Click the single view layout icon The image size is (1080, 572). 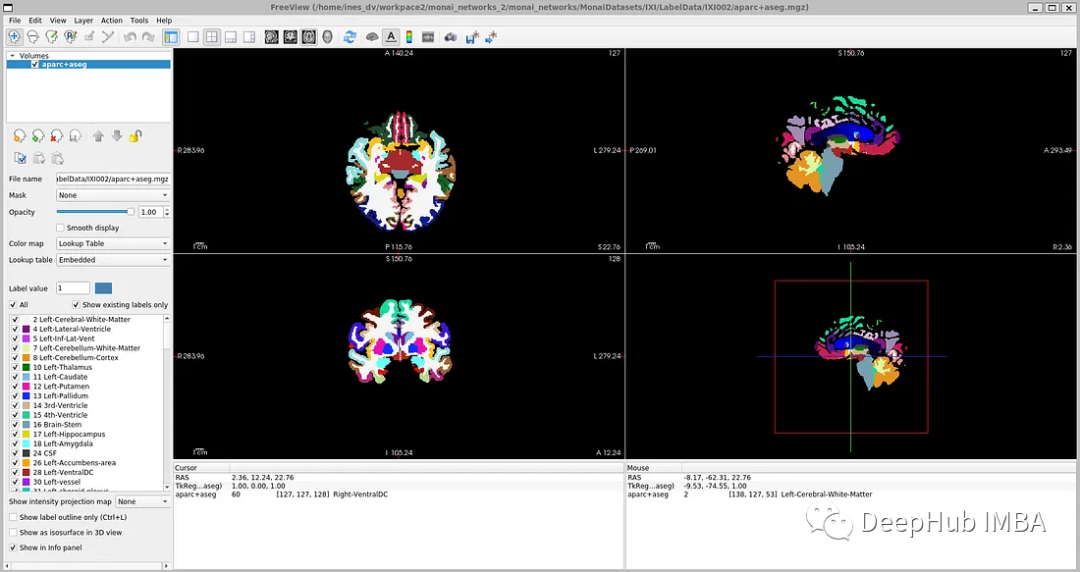pyautogui.click(x=193, y=37)
